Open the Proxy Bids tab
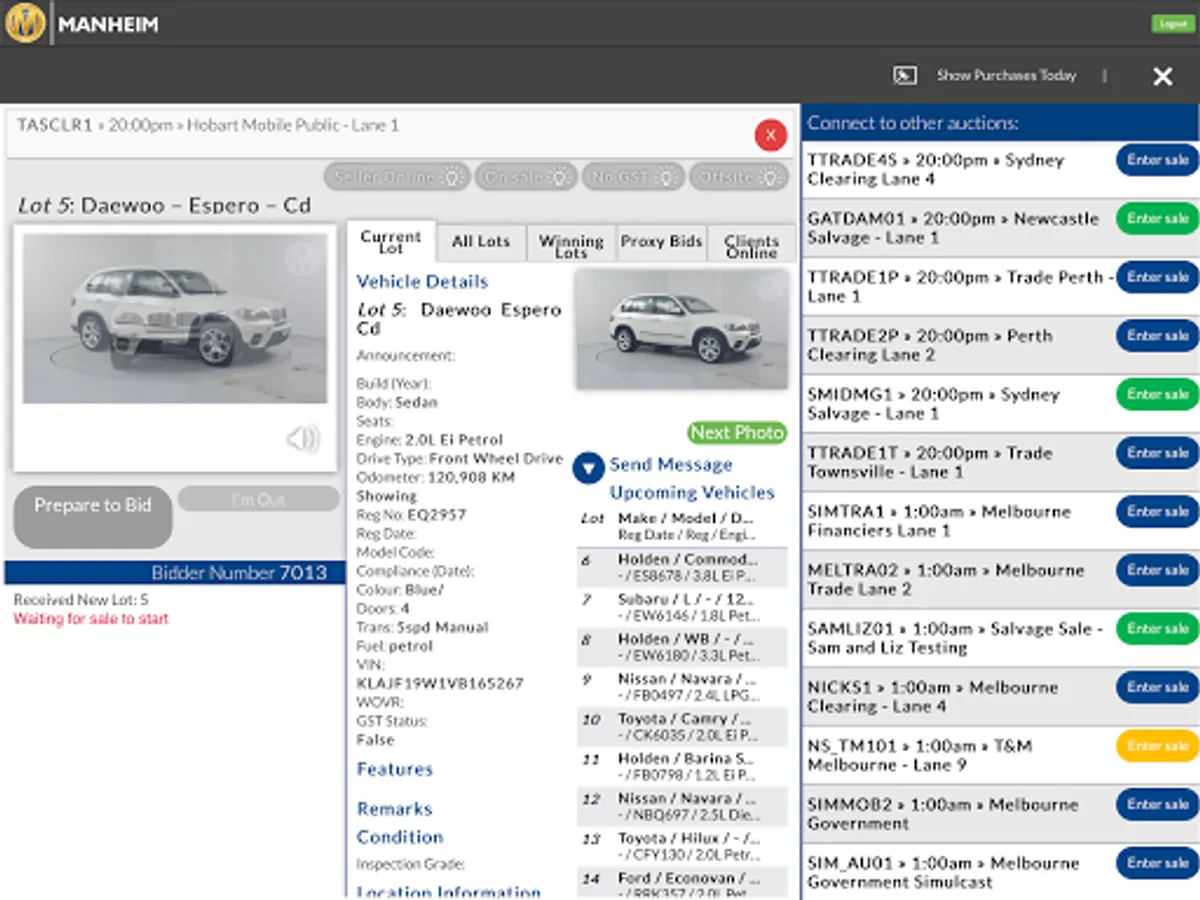 661,242
